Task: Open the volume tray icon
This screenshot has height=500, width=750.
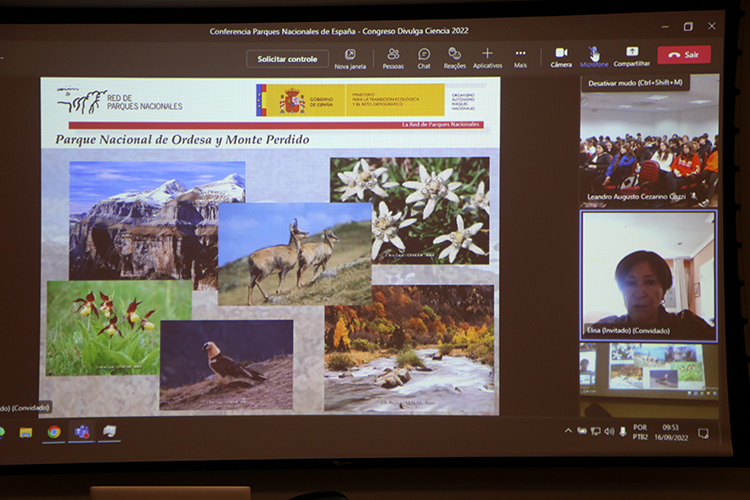Action: click(x=609, y=432)
